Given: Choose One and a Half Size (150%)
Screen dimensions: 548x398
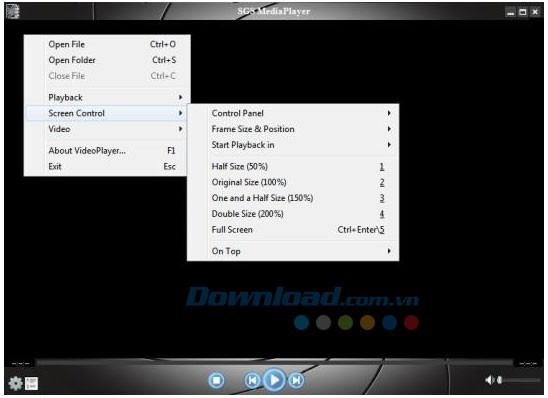Looking at the screenshot, I should [x=293, y=198].
